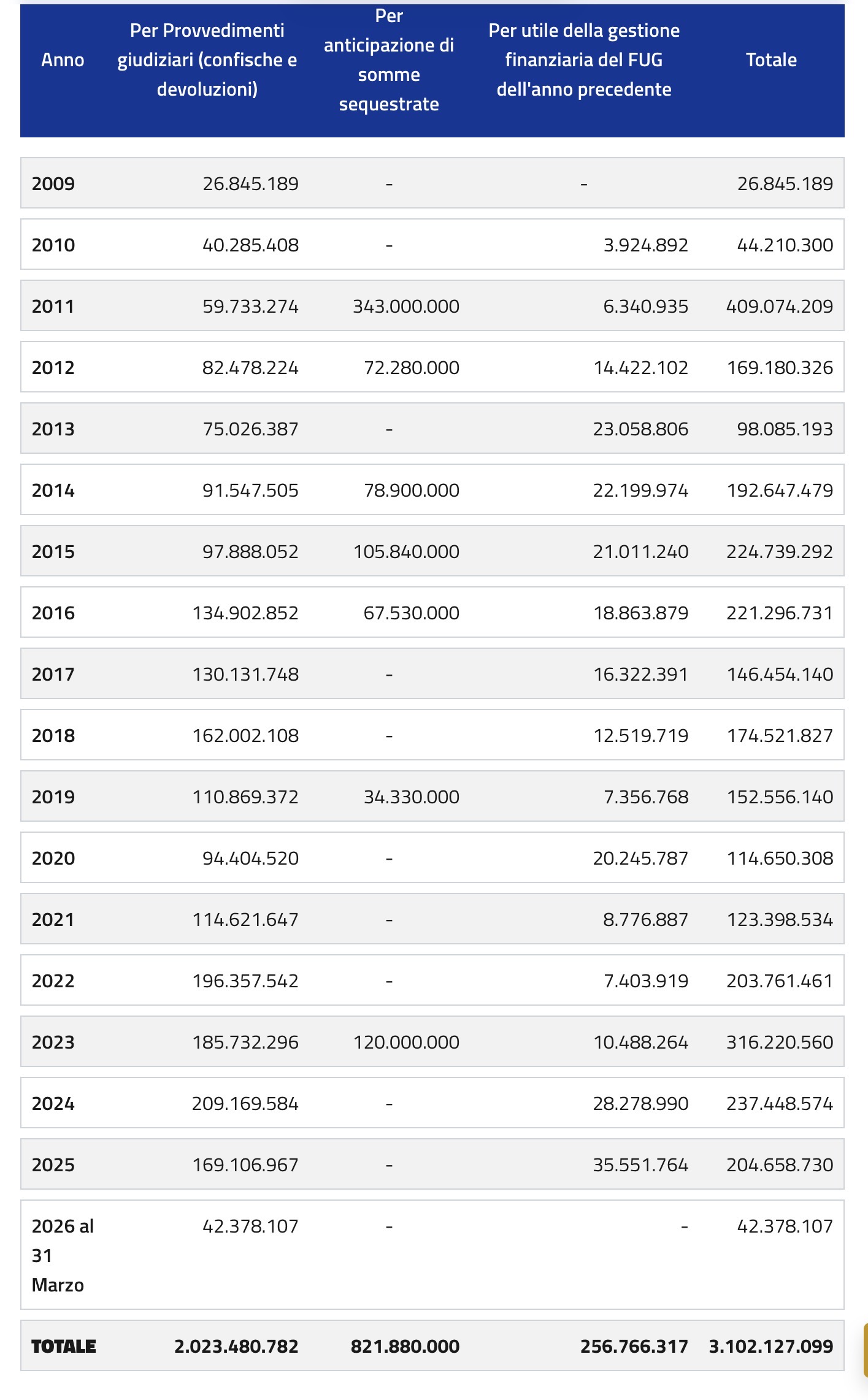Click the 120.000.000 cell in the 2023 row
Screen dimensions: 868x1400
(406, 1042)
